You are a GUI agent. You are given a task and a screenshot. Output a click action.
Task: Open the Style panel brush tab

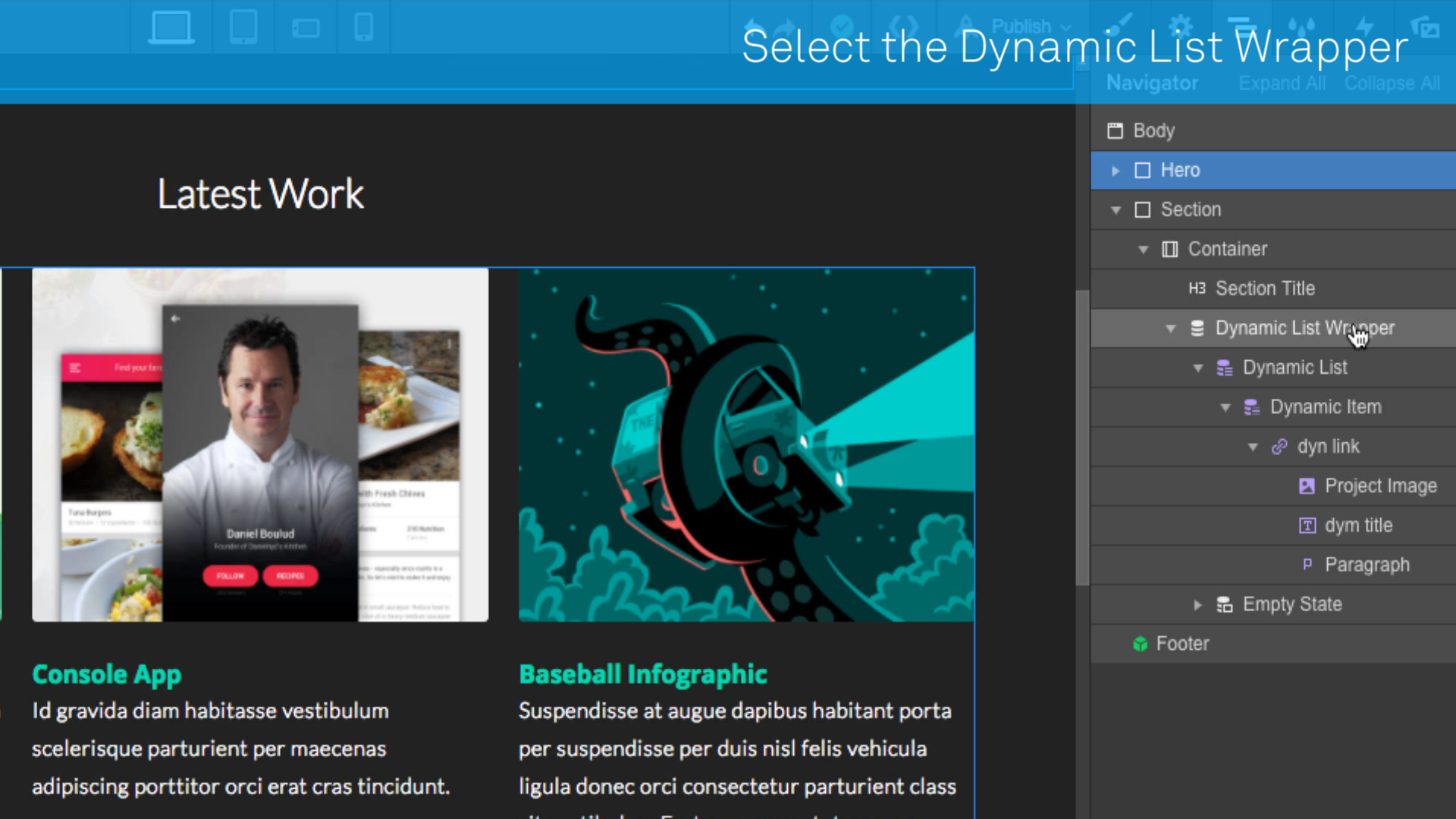(1120, 27)
